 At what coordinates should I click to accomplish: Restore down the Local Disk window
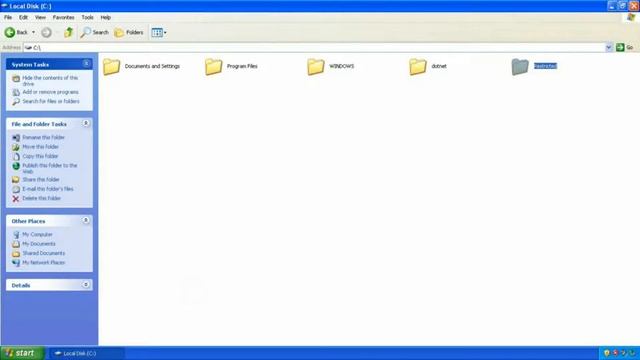[x=622, y=6]
